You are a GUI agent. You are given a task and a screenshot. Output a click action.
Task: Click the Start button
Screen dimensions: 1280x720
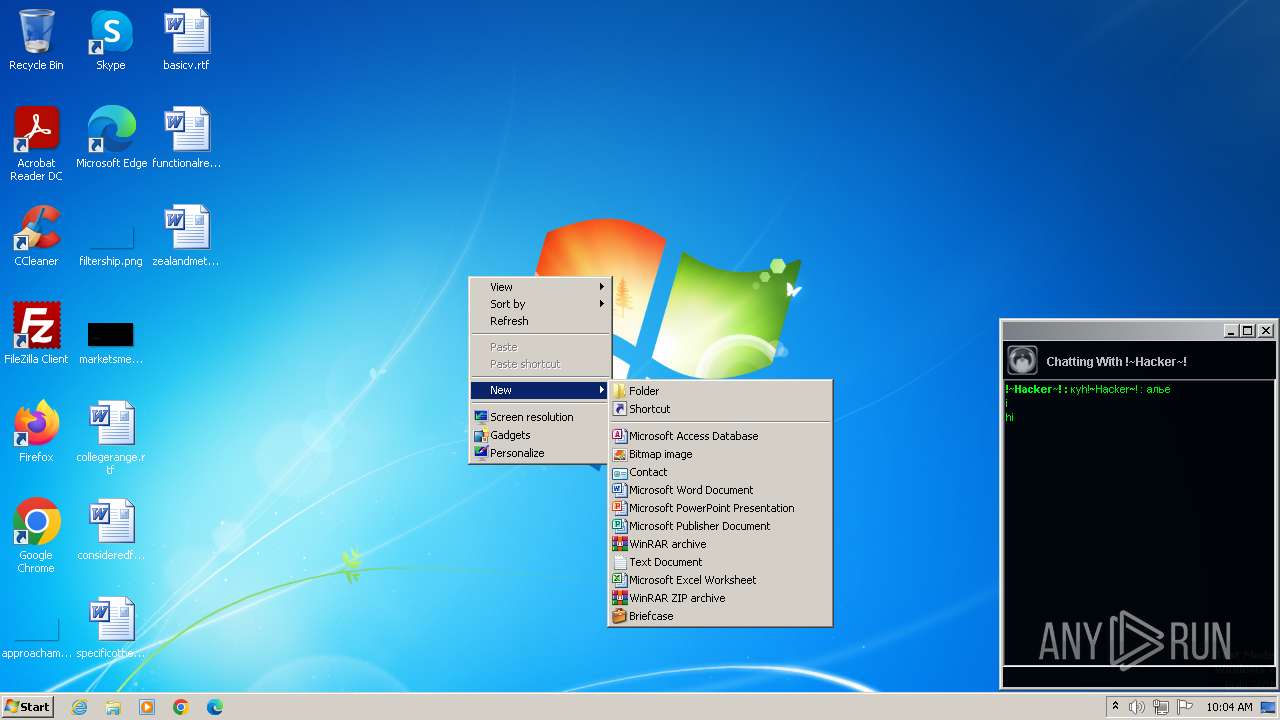coord(27,707)
